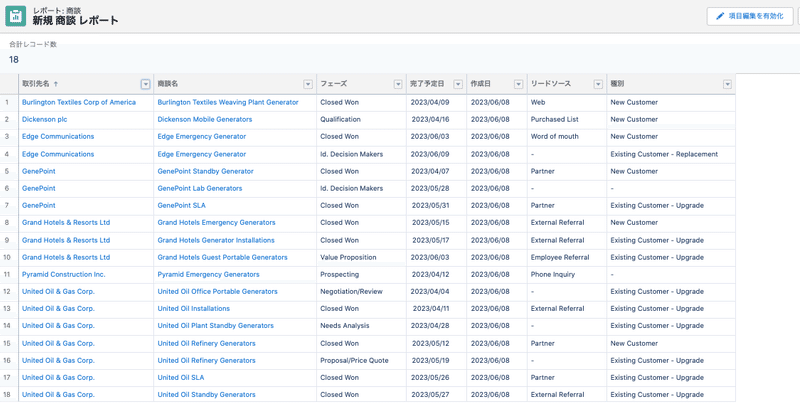Open the 種別 column dropdown menu

[x=727, y=84]
